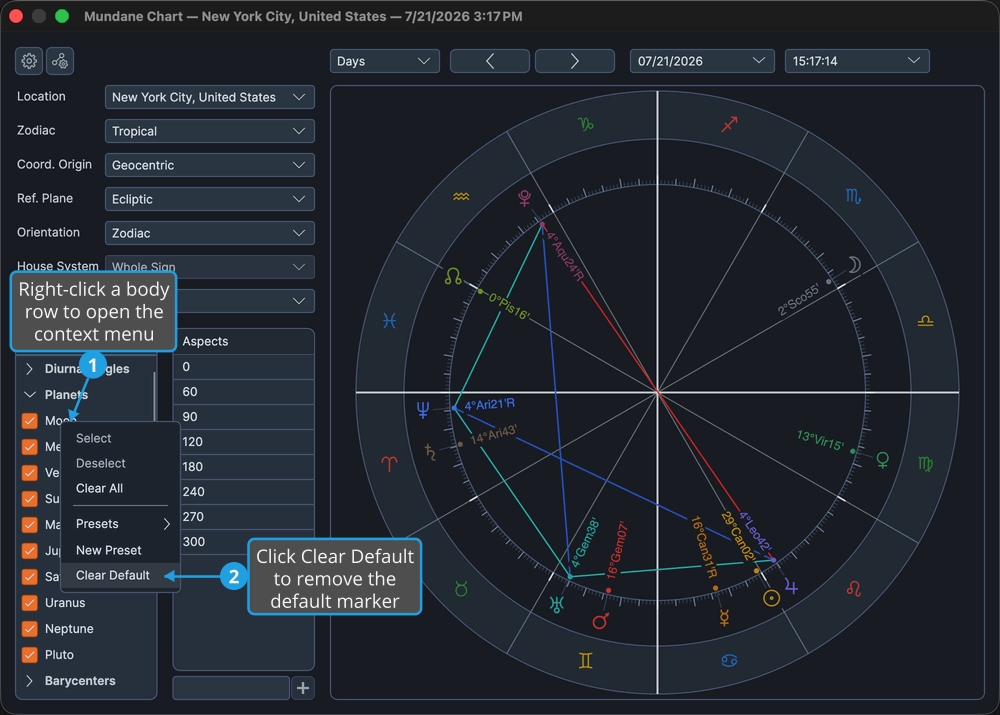Toggle the Venus row checkbox
1000x715 pixels.
[29, 473]
